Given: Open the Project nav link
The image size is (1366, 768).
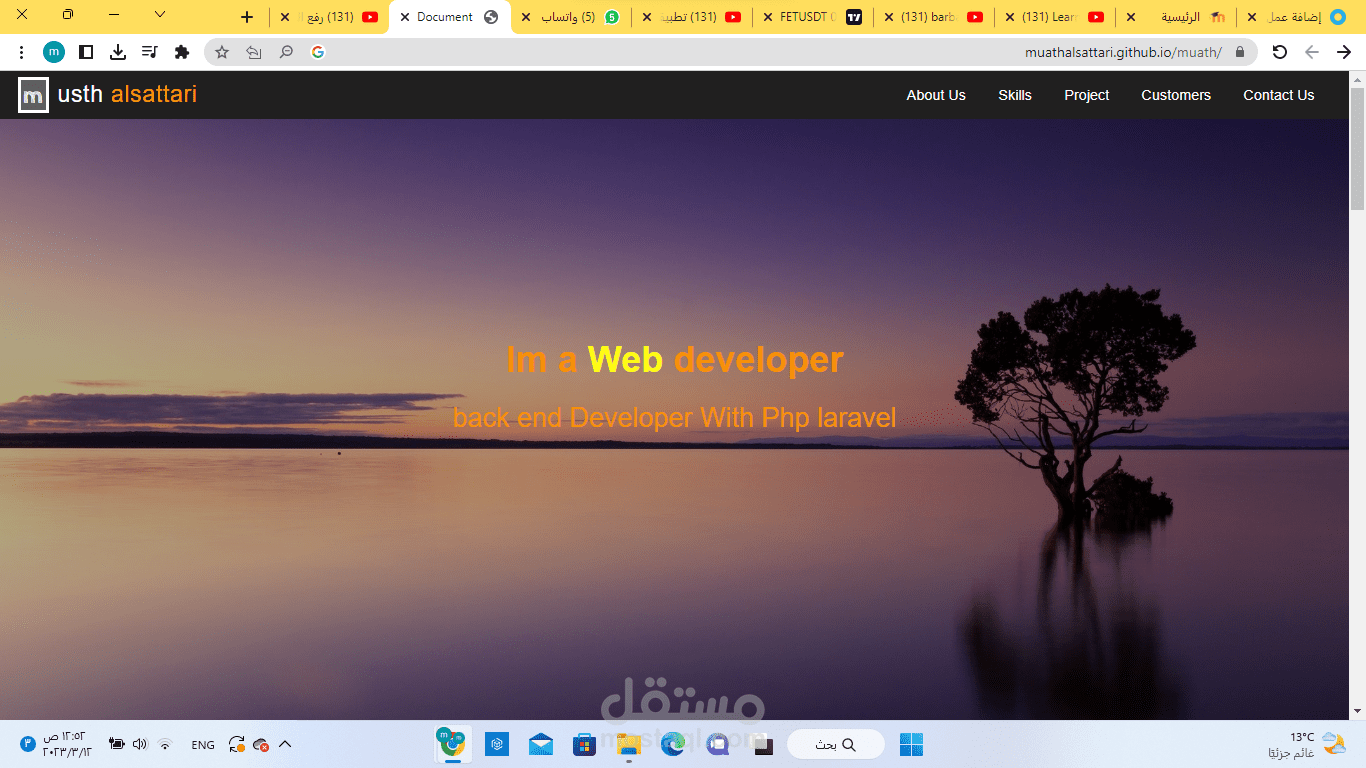Looking at the screenshot, I should click(1087, 95).
